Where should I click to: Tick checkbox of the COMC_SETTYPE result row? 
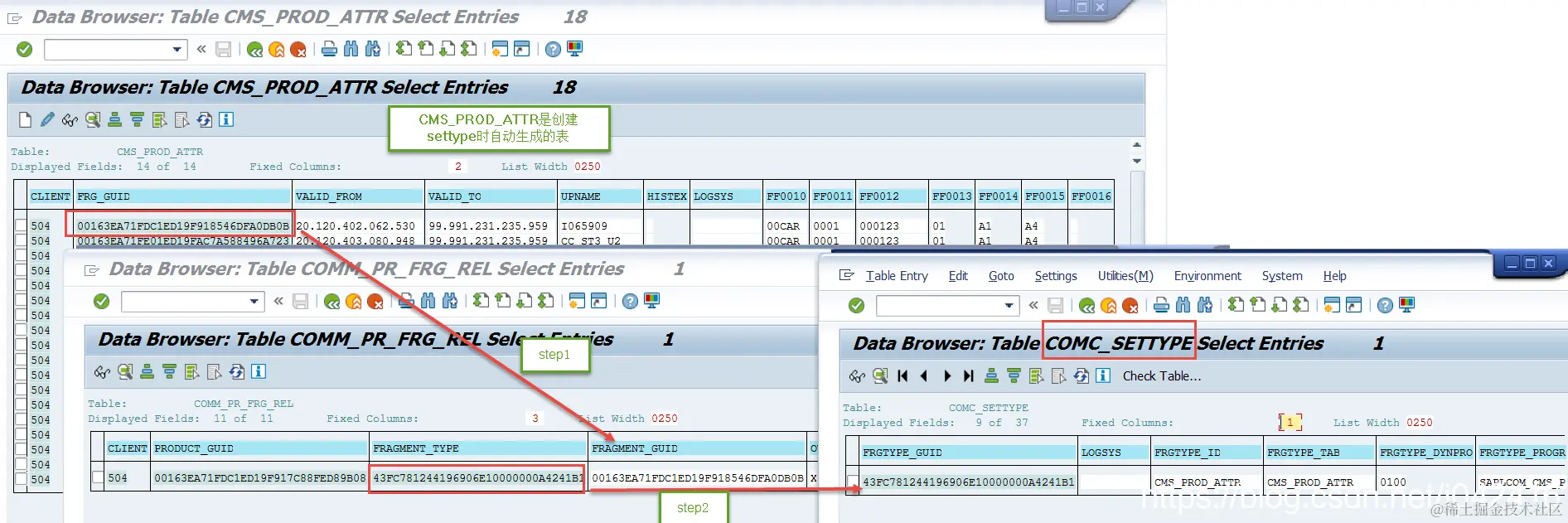[853, 481]
